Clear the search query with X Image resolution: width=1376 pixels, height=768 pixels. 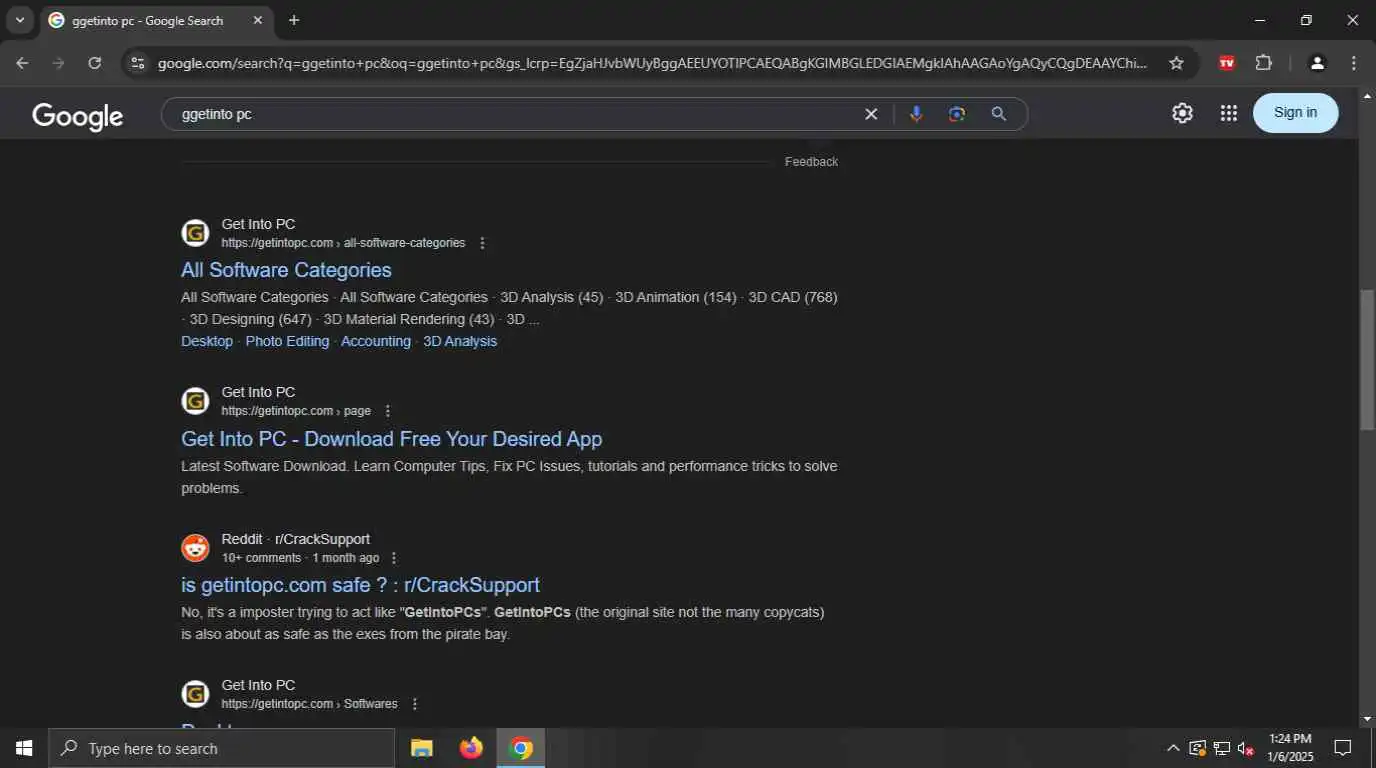click(871, 114)
